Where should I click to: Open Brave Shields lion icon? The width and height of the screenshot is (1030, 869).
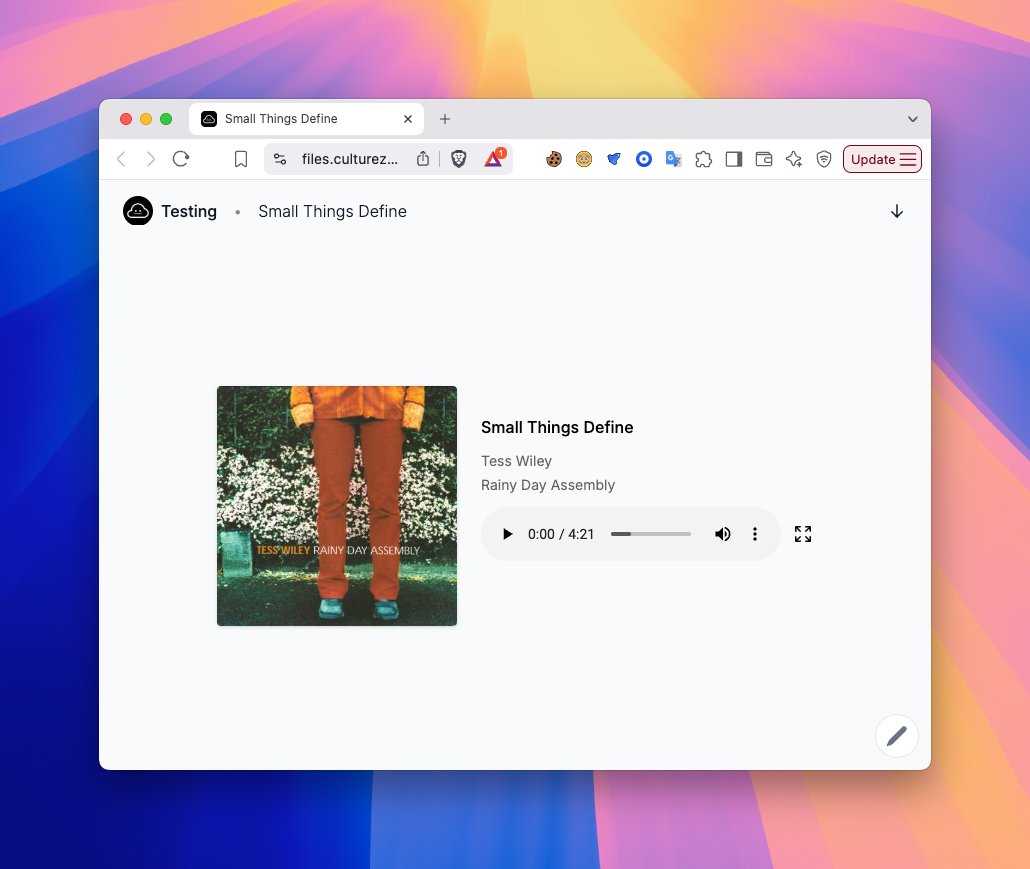point(459,159)
